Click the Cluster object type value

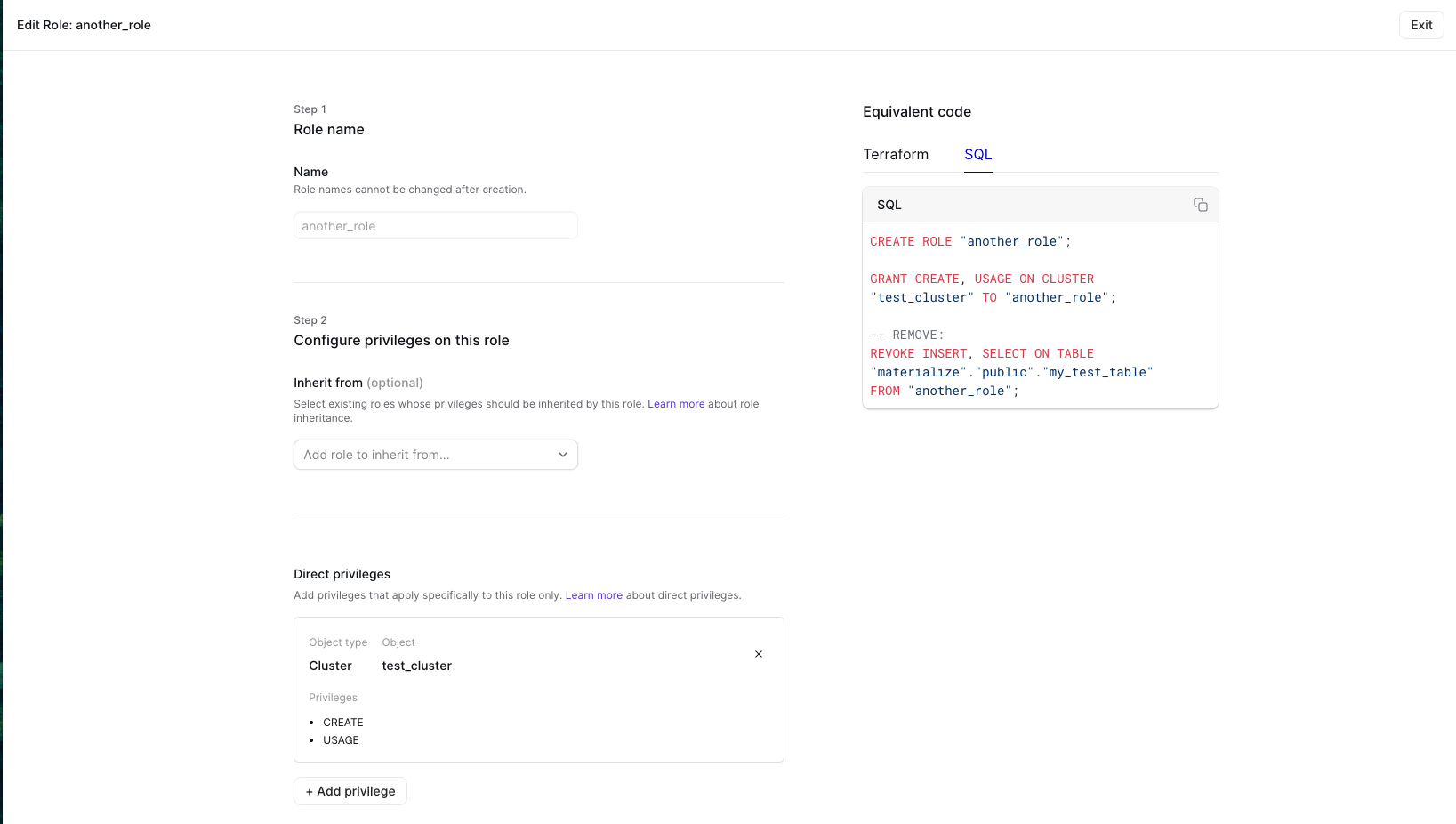330,666
